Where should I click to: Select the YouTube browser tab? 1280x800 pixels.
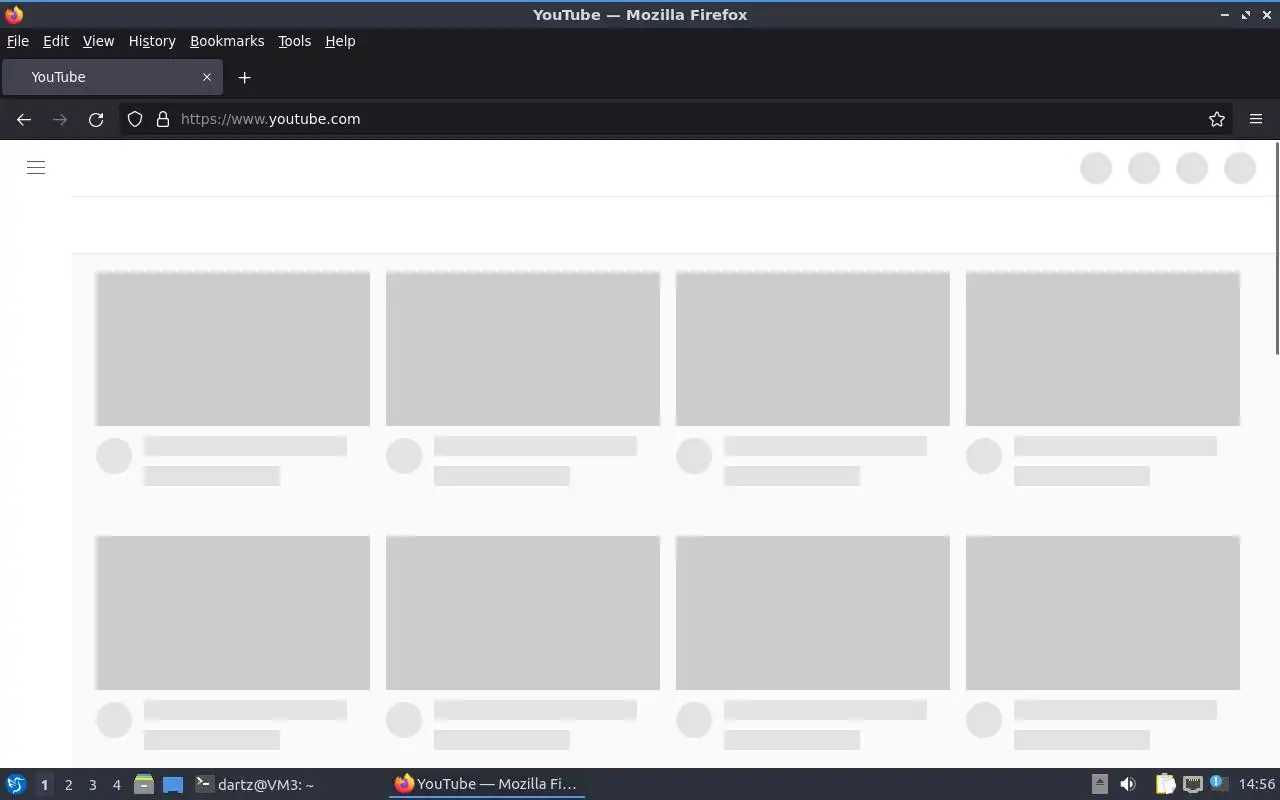(112, 77)
